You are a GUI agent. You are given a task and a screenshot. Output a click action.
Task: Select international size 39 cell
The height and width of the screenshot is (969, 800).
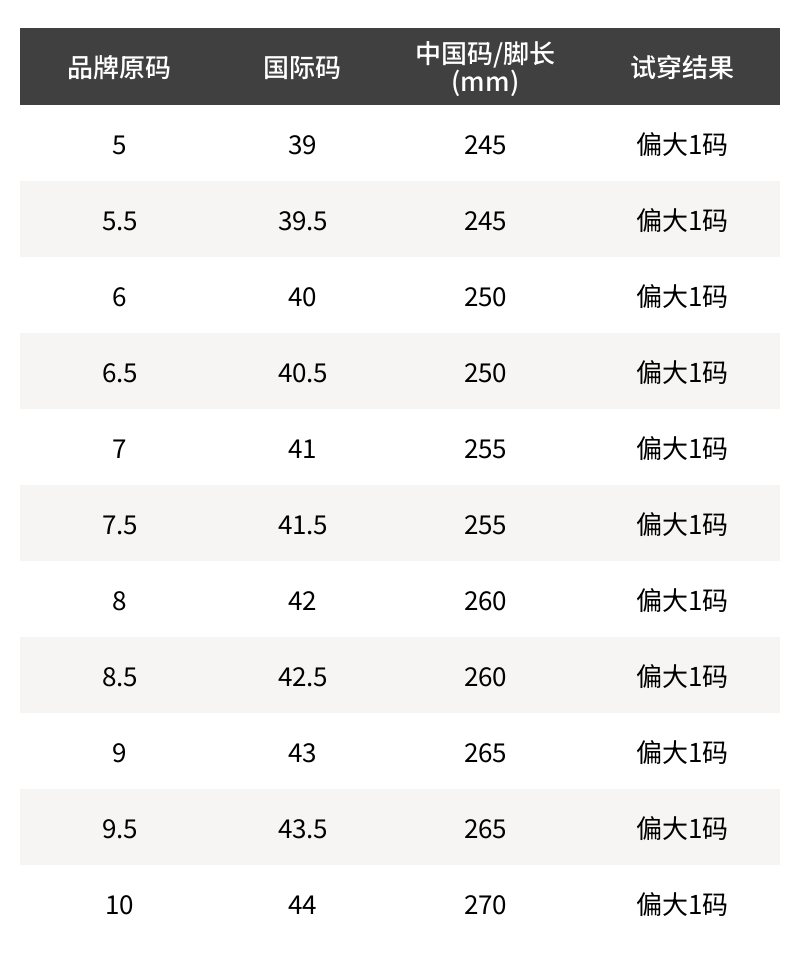301,145
